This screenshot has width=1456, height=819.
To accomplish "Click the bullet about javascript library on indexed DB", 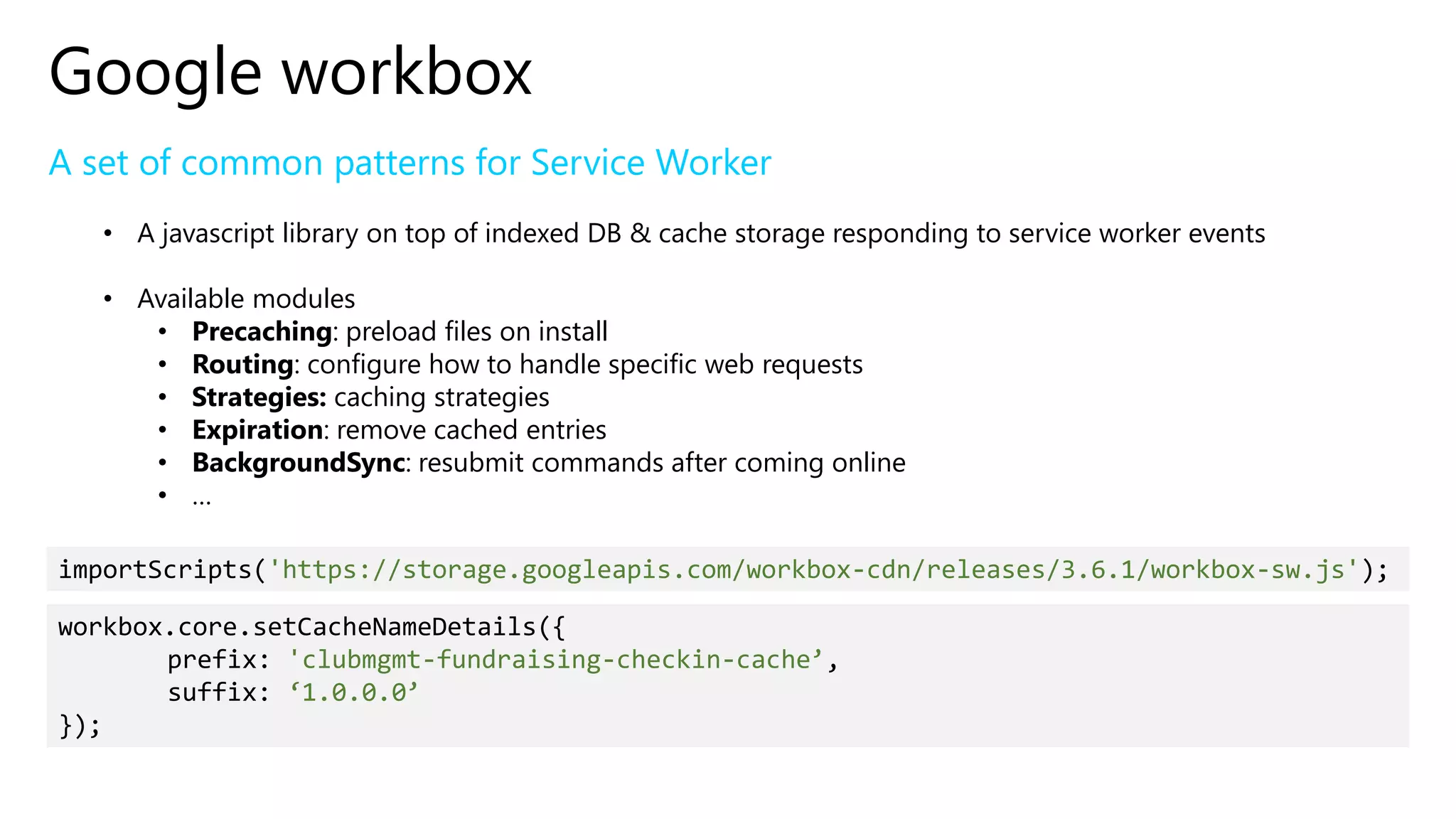I will [x=701, y=234].
